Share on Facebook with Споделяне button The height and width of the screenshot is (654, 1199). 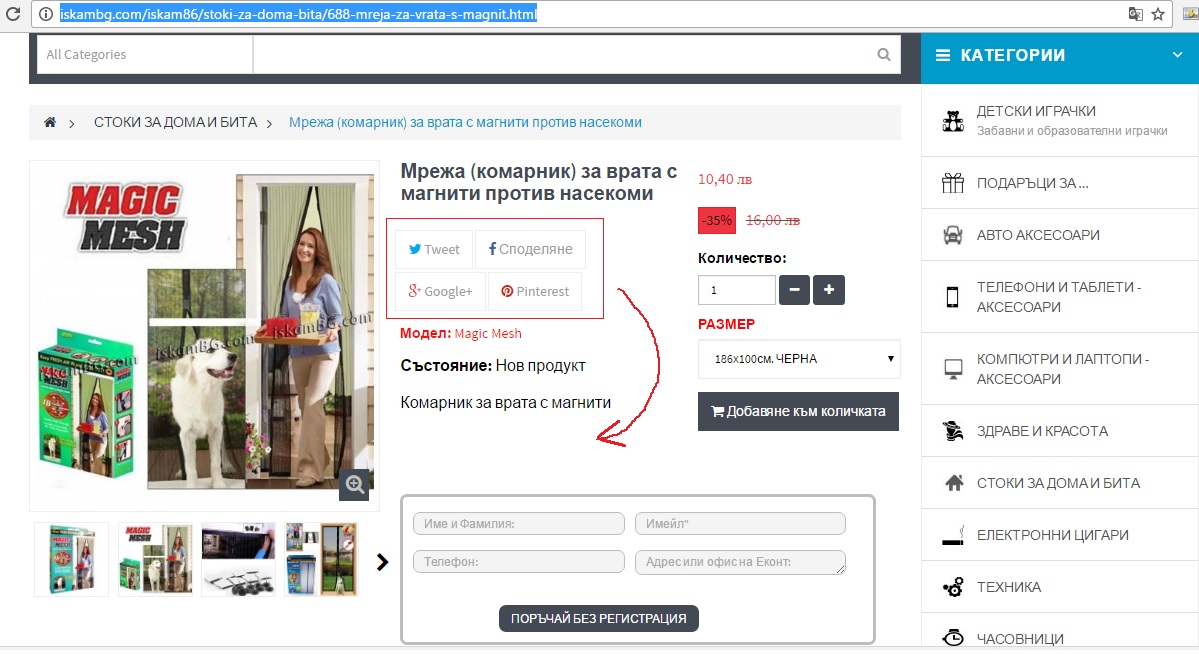tap(531, 249)
